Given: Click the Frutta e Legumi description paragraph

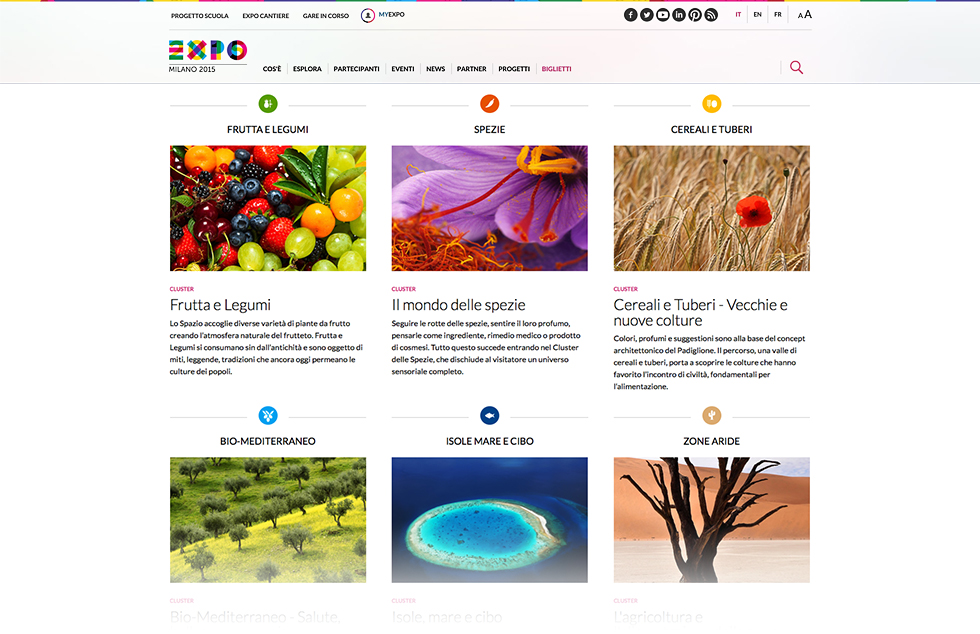Looking at the screenshot, I should [266, 347].
